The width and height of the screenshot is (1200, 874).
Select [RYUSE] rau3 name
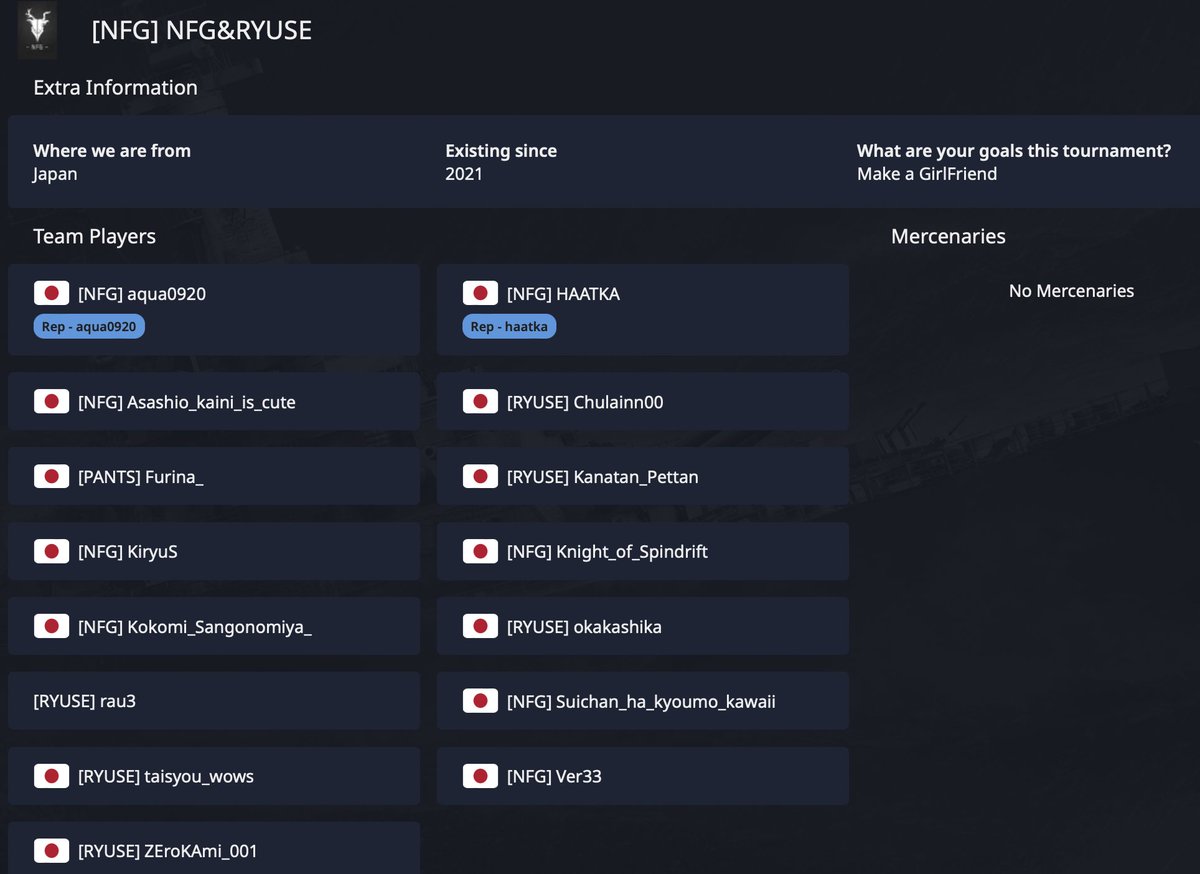[85, 701]
